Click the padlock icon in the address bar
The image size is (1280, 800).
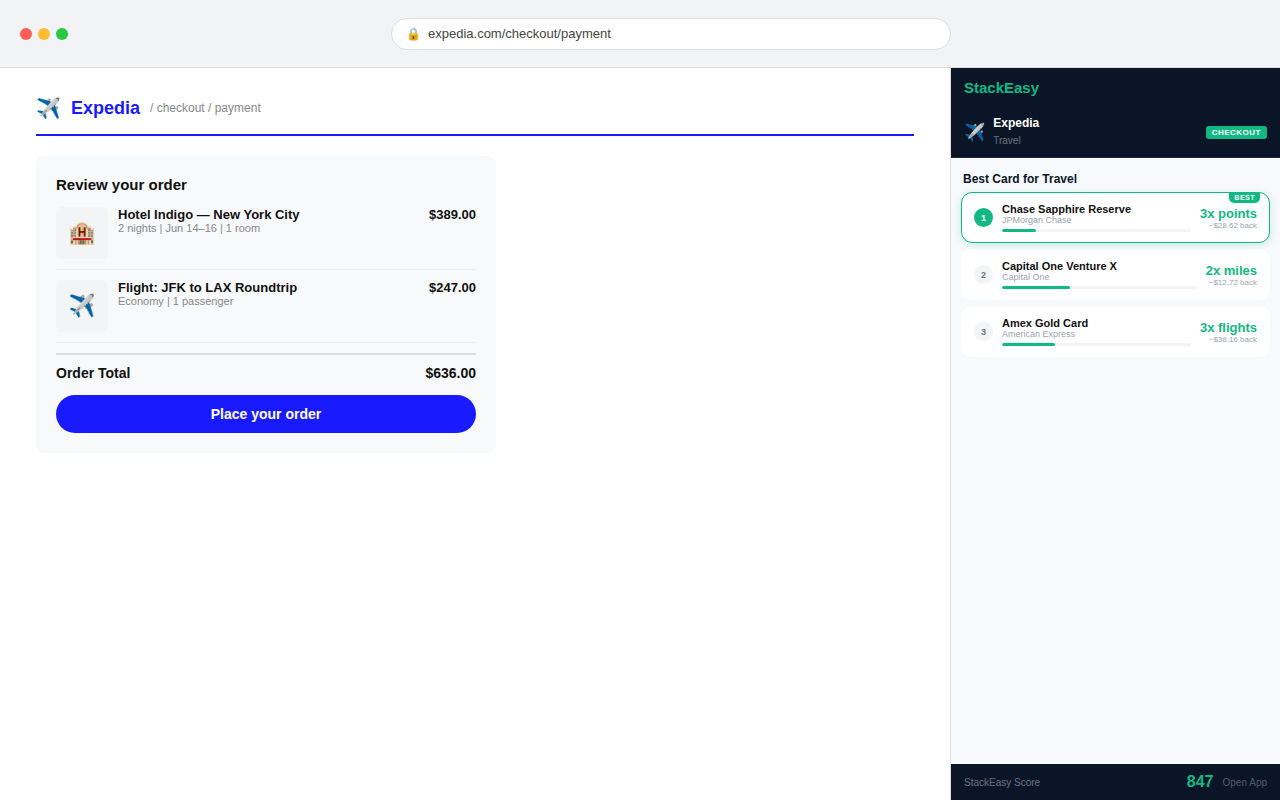point(413,34)
